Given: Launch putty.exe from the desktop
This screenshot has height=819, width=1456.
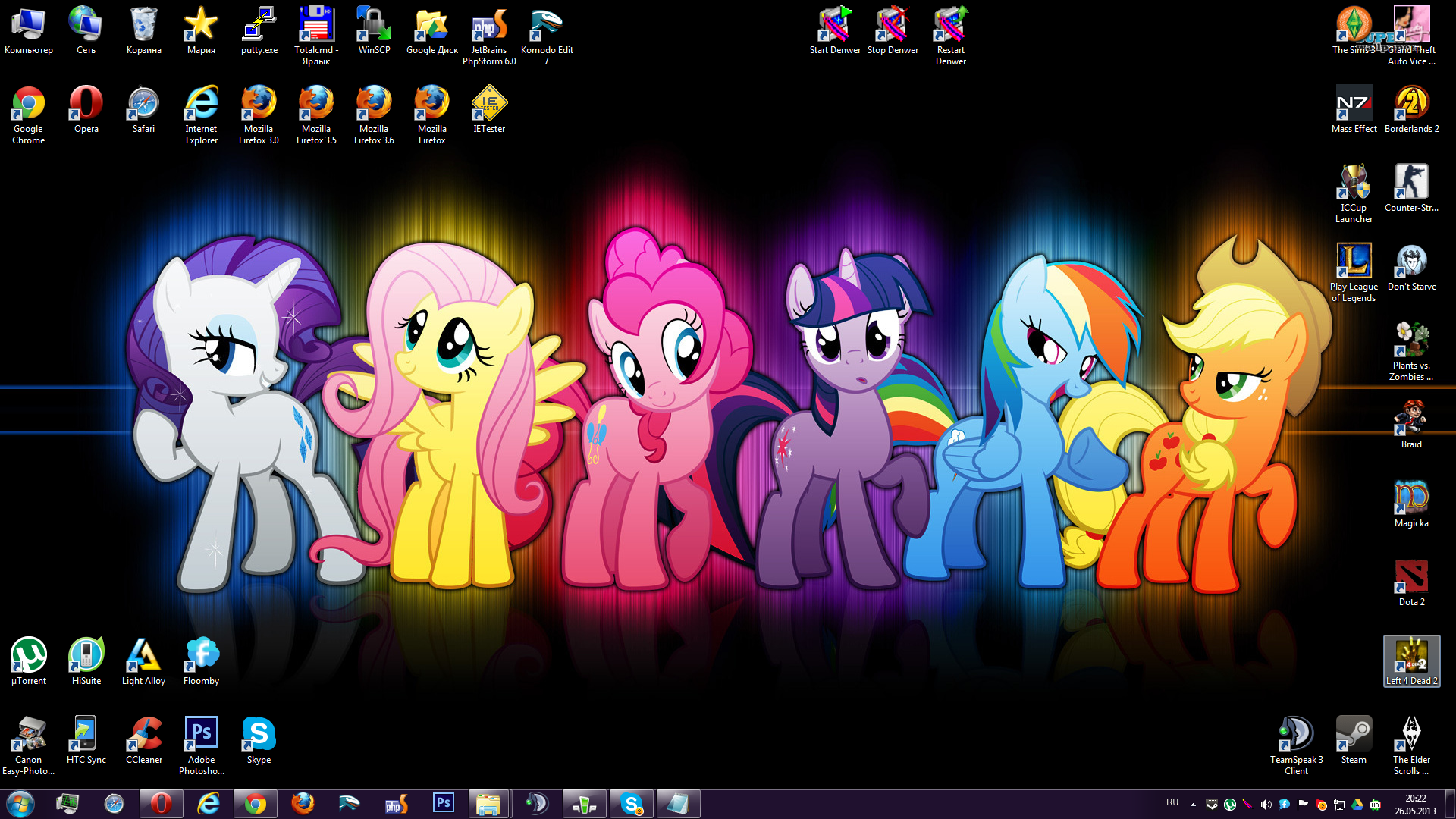Looking at the screenshot, I should (x=259, y=31).
